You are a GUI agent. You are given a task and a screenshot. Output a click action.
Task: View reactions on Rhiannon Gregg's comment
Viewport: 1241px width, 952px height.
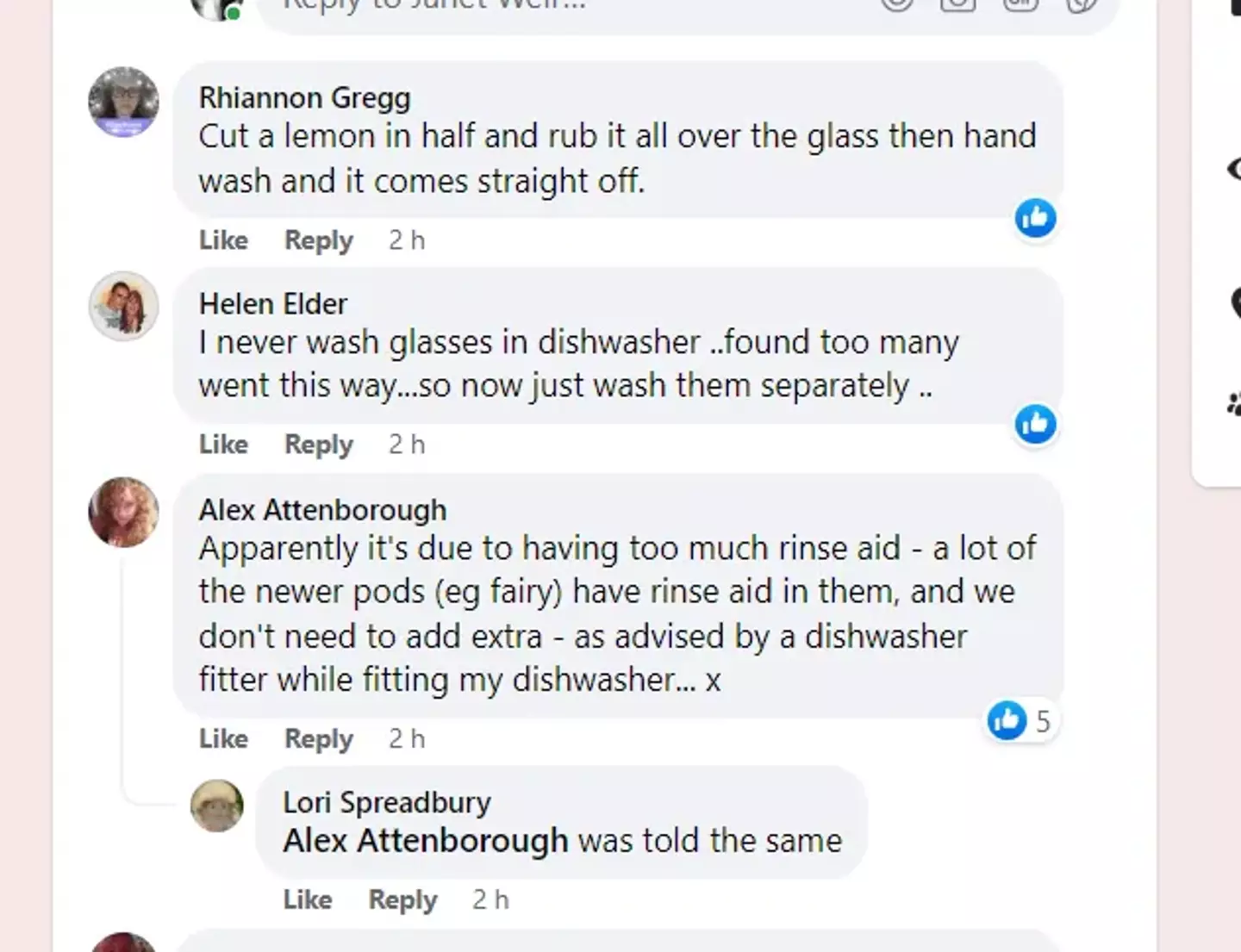point(1037,219)
